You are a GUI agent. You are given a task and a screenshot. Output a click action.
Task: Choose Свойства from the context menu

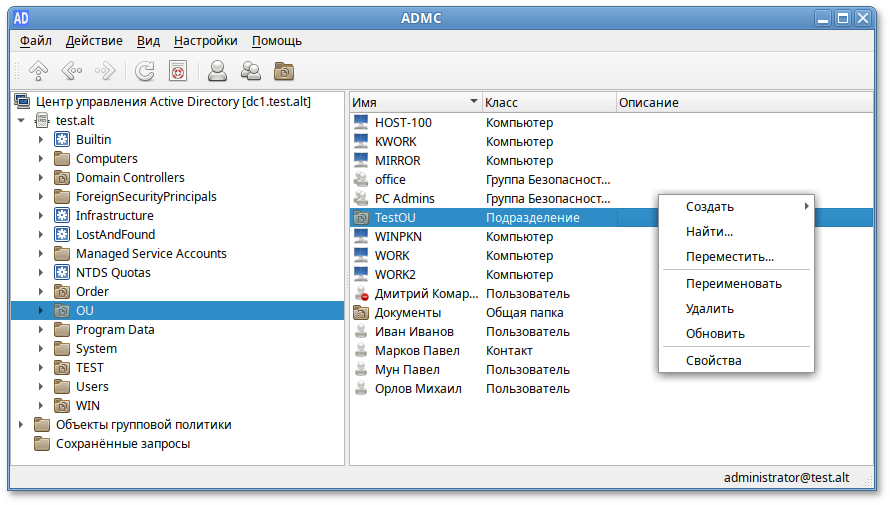coord(714,360)
